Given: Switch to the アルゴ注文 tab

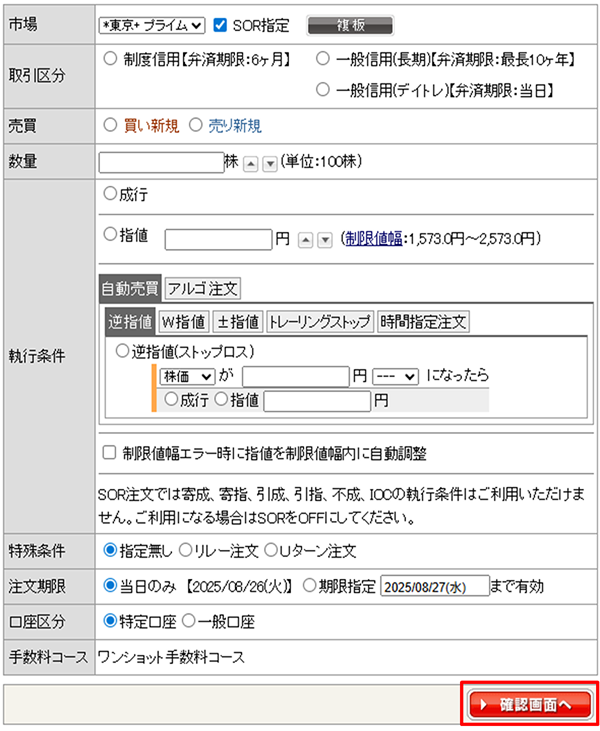Looking at the screenshot, I should click(202, 289).
